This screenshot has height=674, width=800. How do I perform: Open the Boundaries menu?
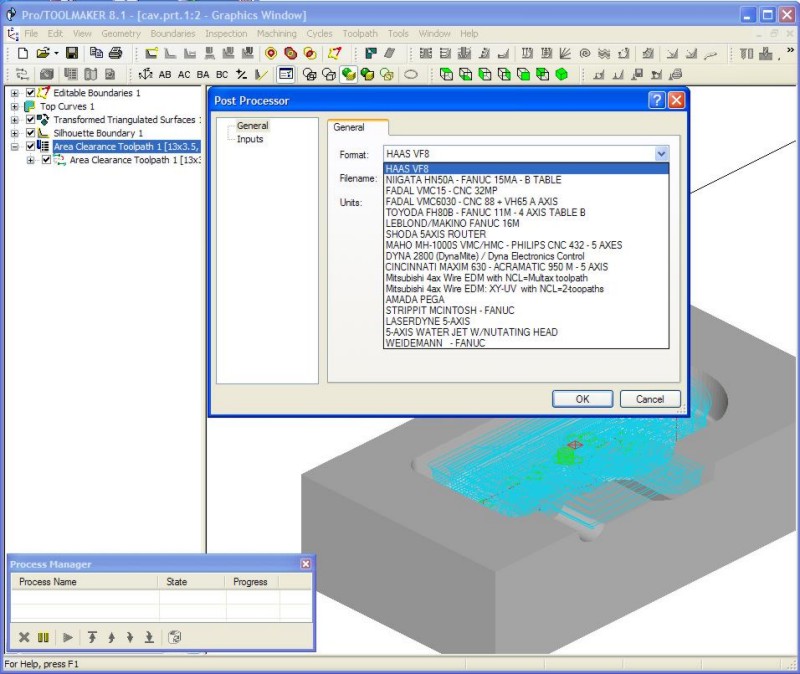pos(173,34)
